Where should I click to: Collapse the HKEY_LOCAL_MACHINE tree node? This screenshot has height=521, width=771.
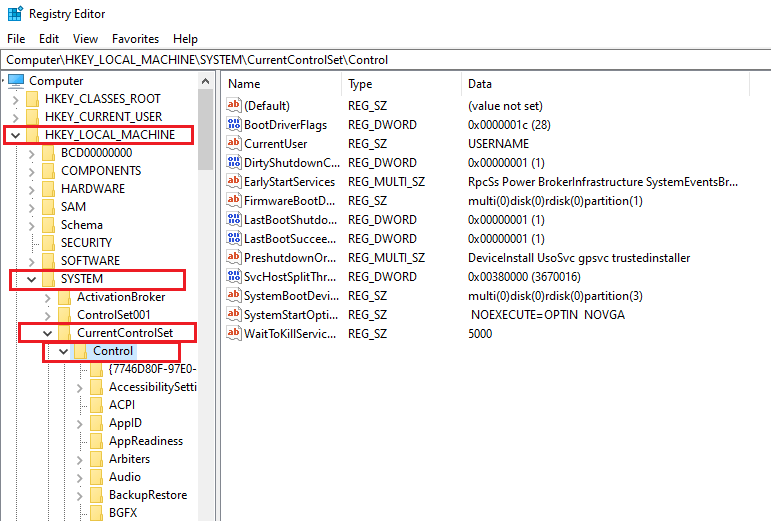click(x=15, y=135)
